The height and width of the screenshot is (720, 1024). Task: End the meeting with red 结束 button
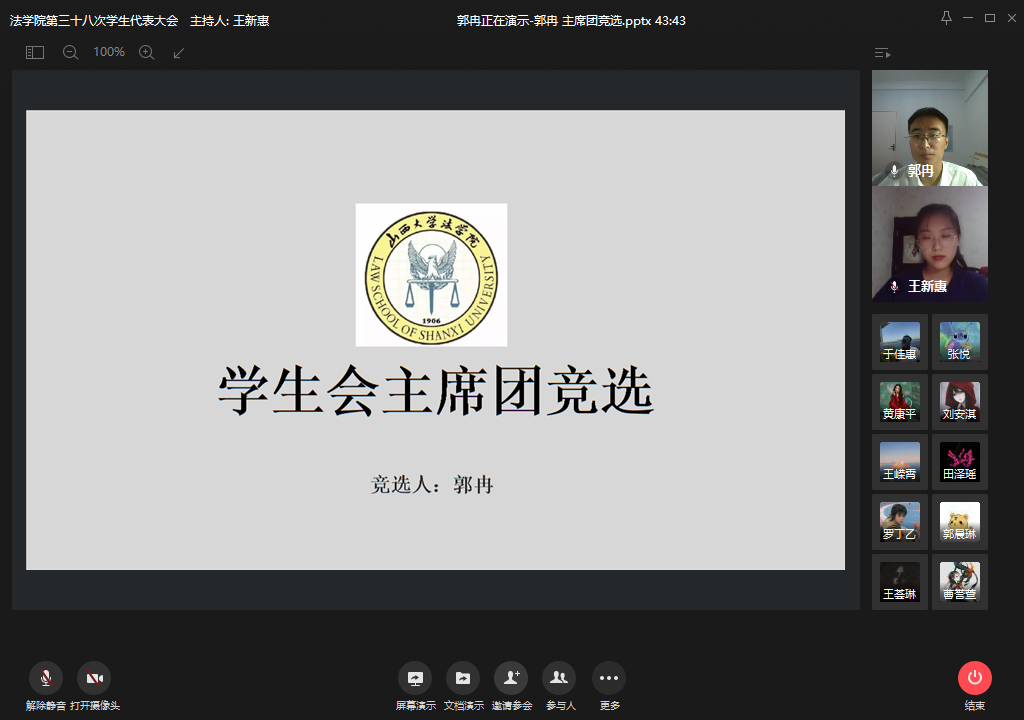click(975, 687)
